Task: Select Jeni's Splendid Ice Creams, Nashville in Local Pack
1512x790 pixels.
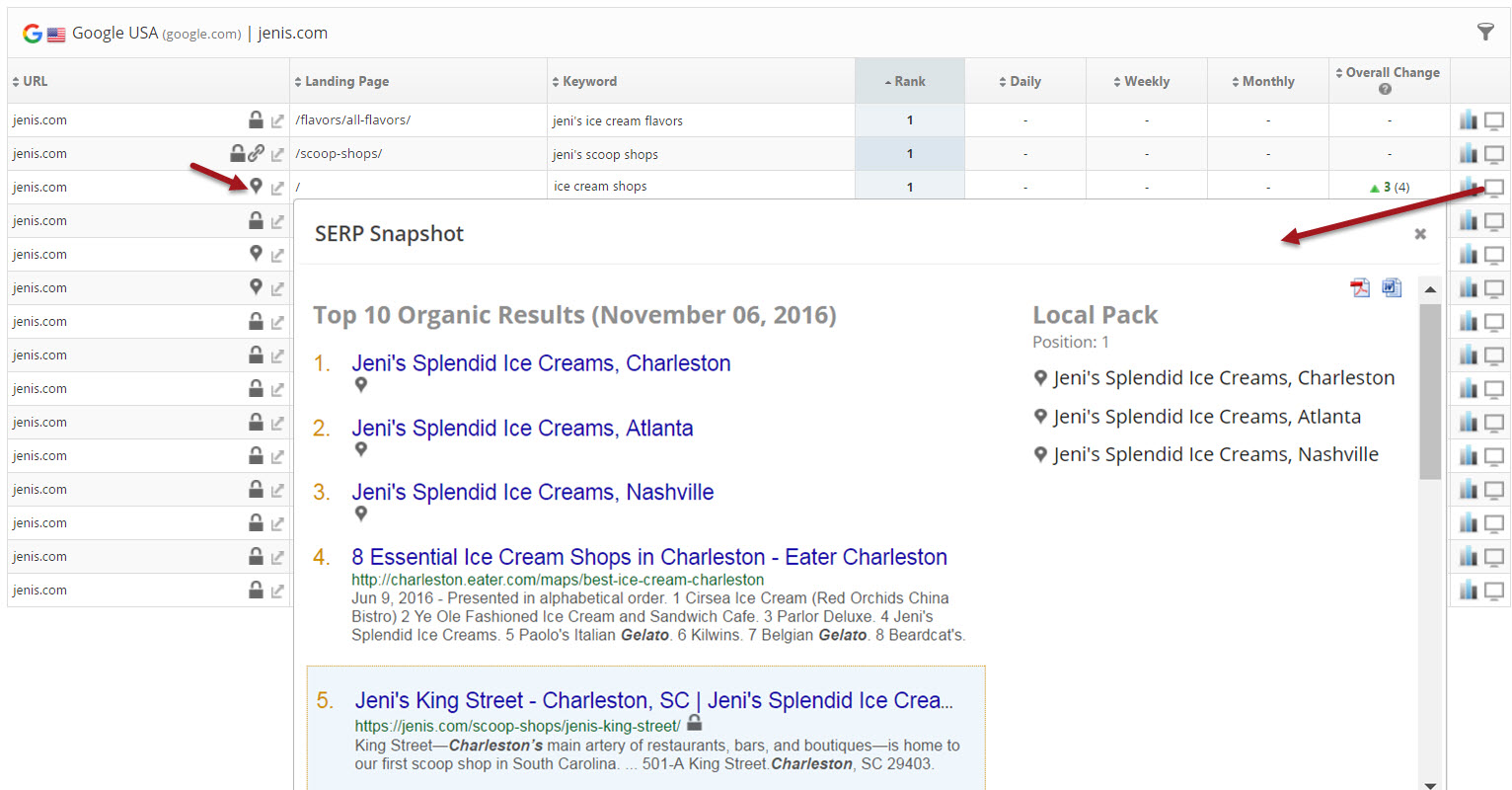Action: (1215, 455)
